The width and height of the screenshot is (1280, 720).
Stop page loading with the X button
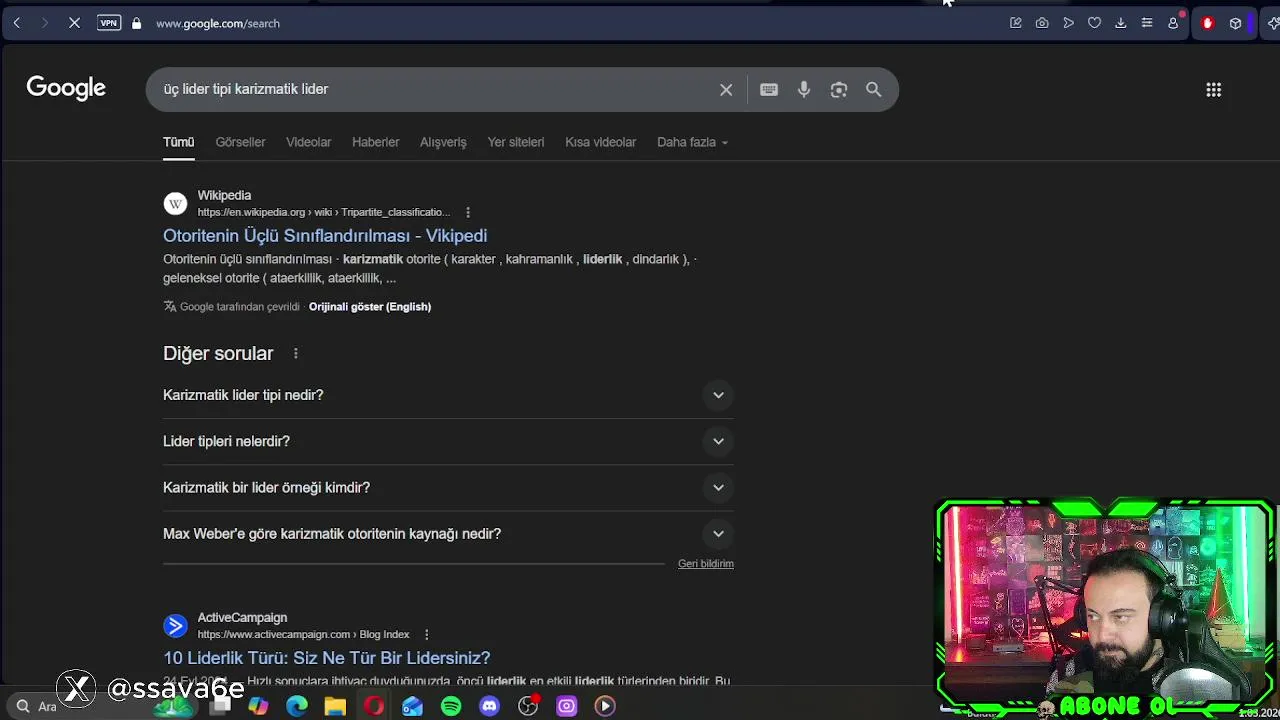(x=74, y=23)
